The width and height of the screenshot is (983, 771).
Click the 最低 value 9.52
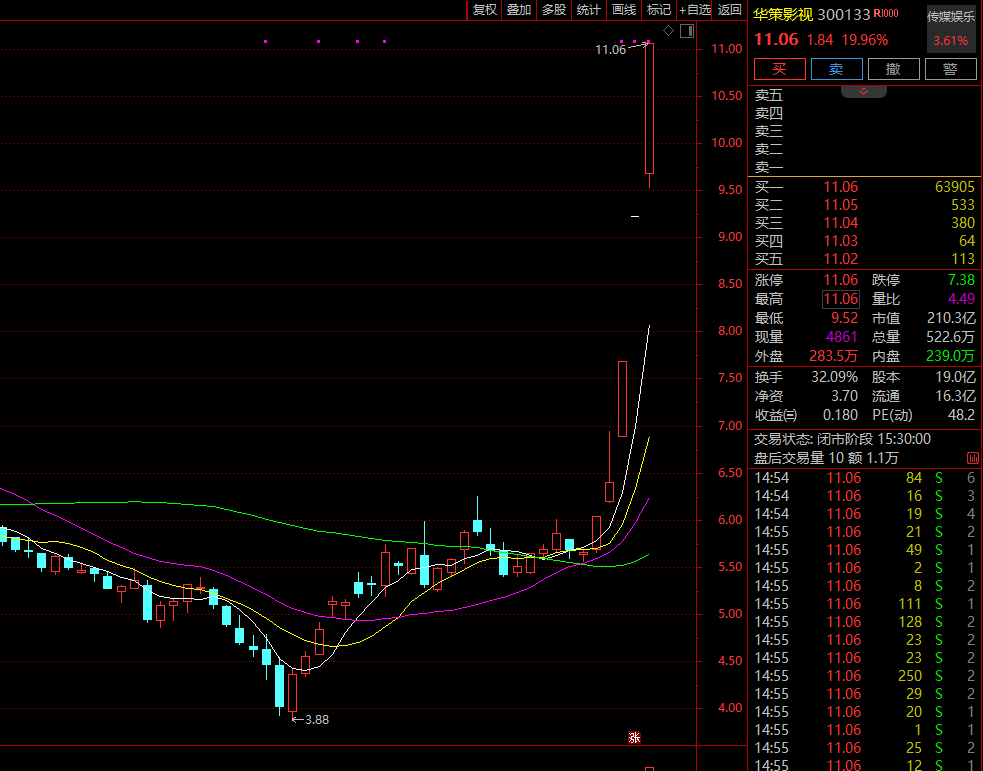pos(844,318)
